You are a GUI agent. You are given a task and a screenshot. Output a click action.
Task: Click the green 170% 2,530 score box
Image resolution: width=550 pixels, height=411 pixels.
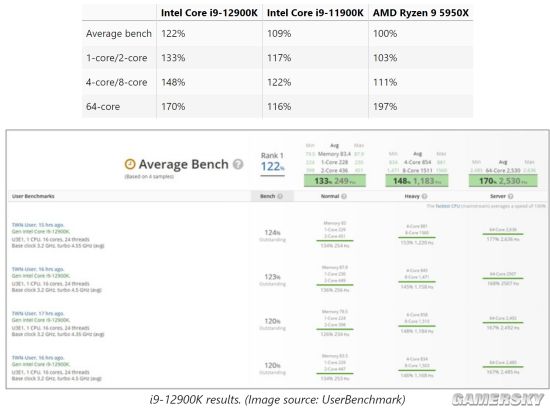tap(503, 181)
